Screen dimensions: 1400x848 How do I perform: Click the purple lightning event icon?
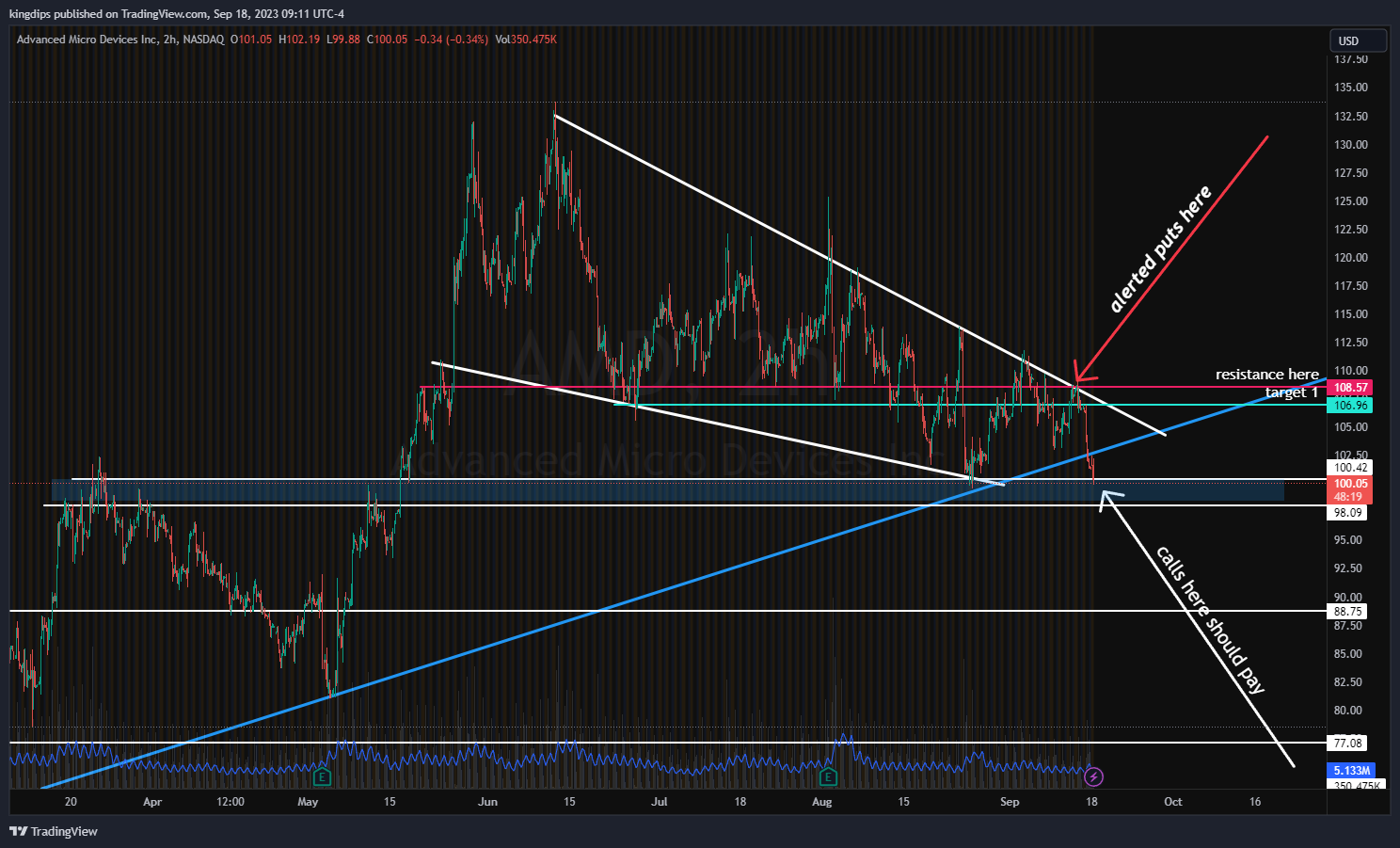click(1093, 776)
